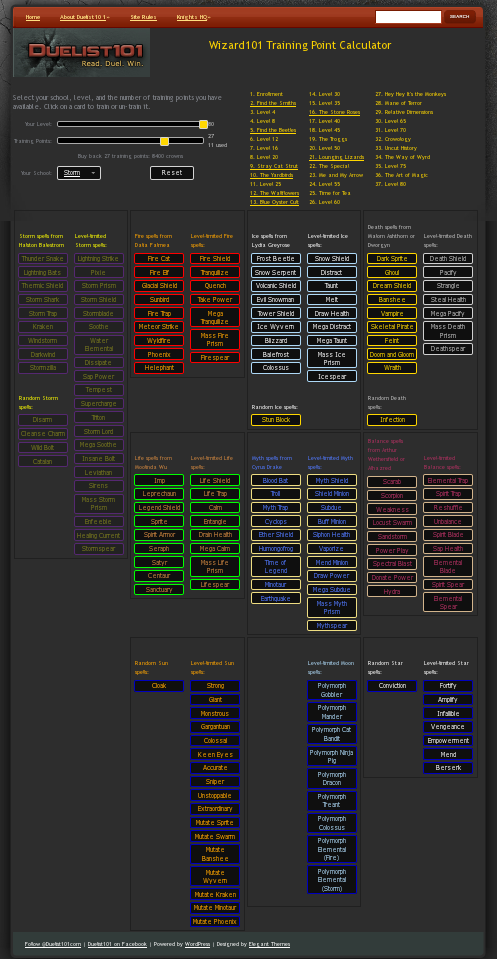Select the Polymorph Ninja Pig card
The width and height of the screenshot is (497, 959).
tap(332, 757)
